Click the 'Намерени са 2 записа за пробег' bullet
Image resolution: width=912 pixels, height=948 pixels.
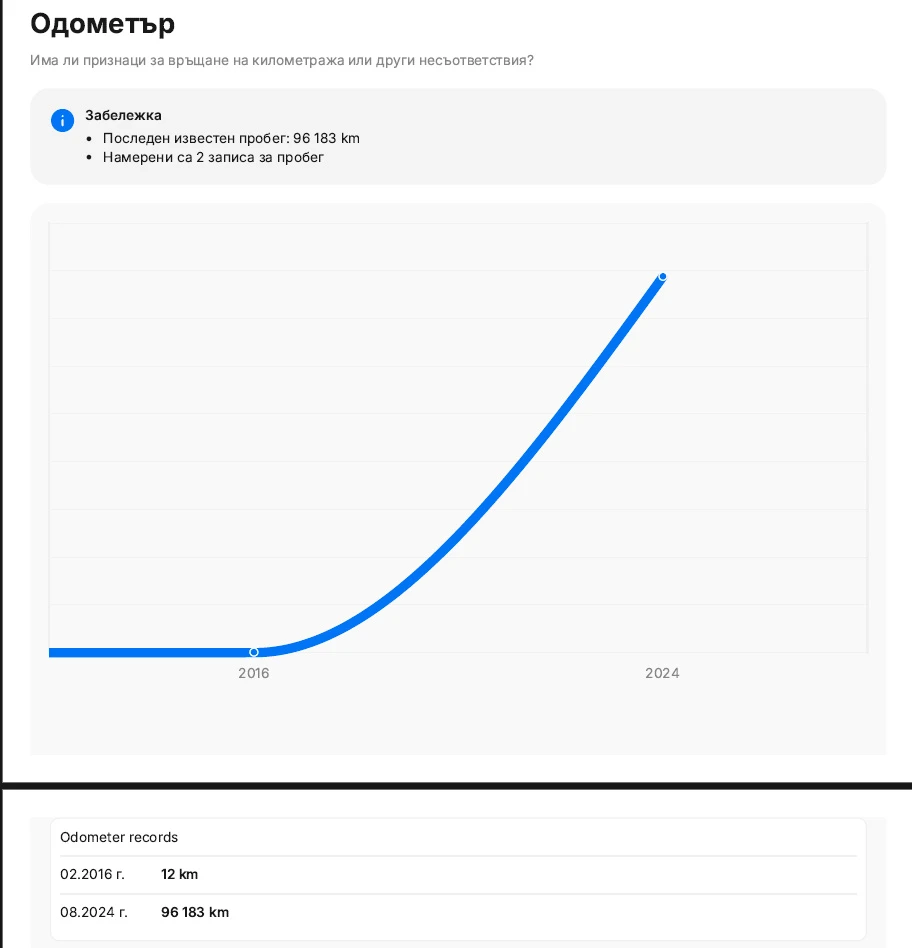click(x=213, y=157)
